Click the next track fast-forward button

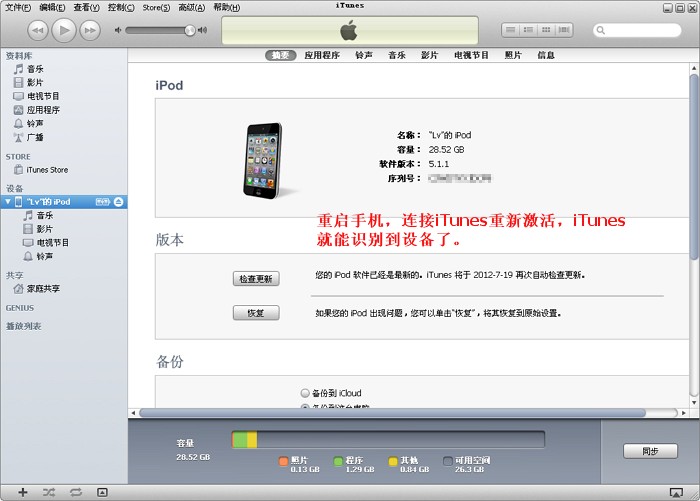click(90, 30)
